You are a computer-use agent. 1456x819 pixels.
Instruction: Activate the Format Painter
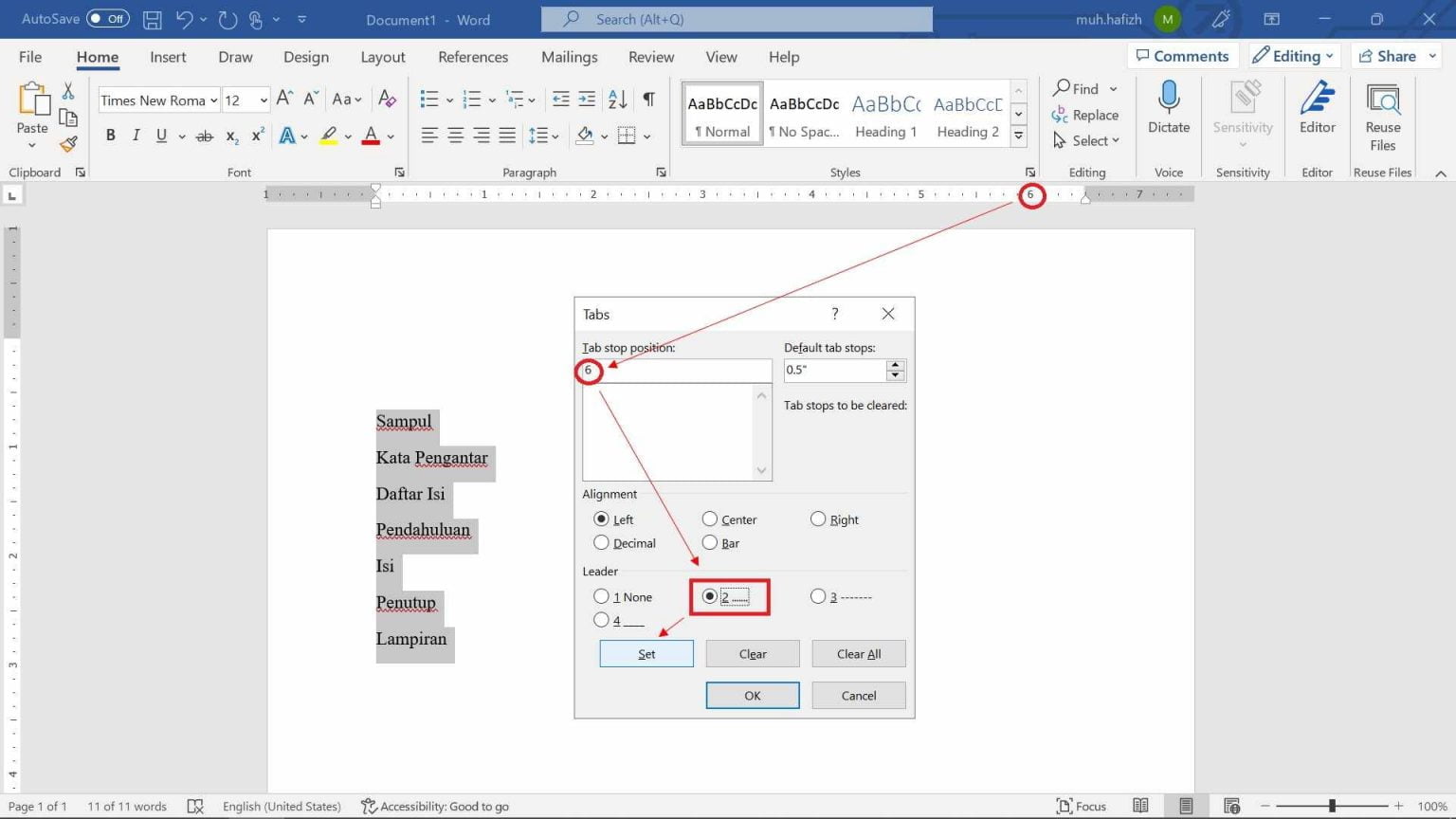67,144
